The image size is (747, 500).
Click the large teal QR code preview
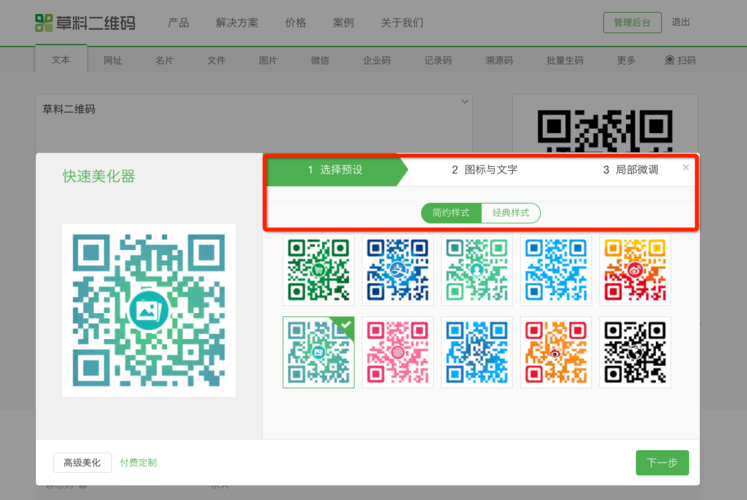[149, 310]
